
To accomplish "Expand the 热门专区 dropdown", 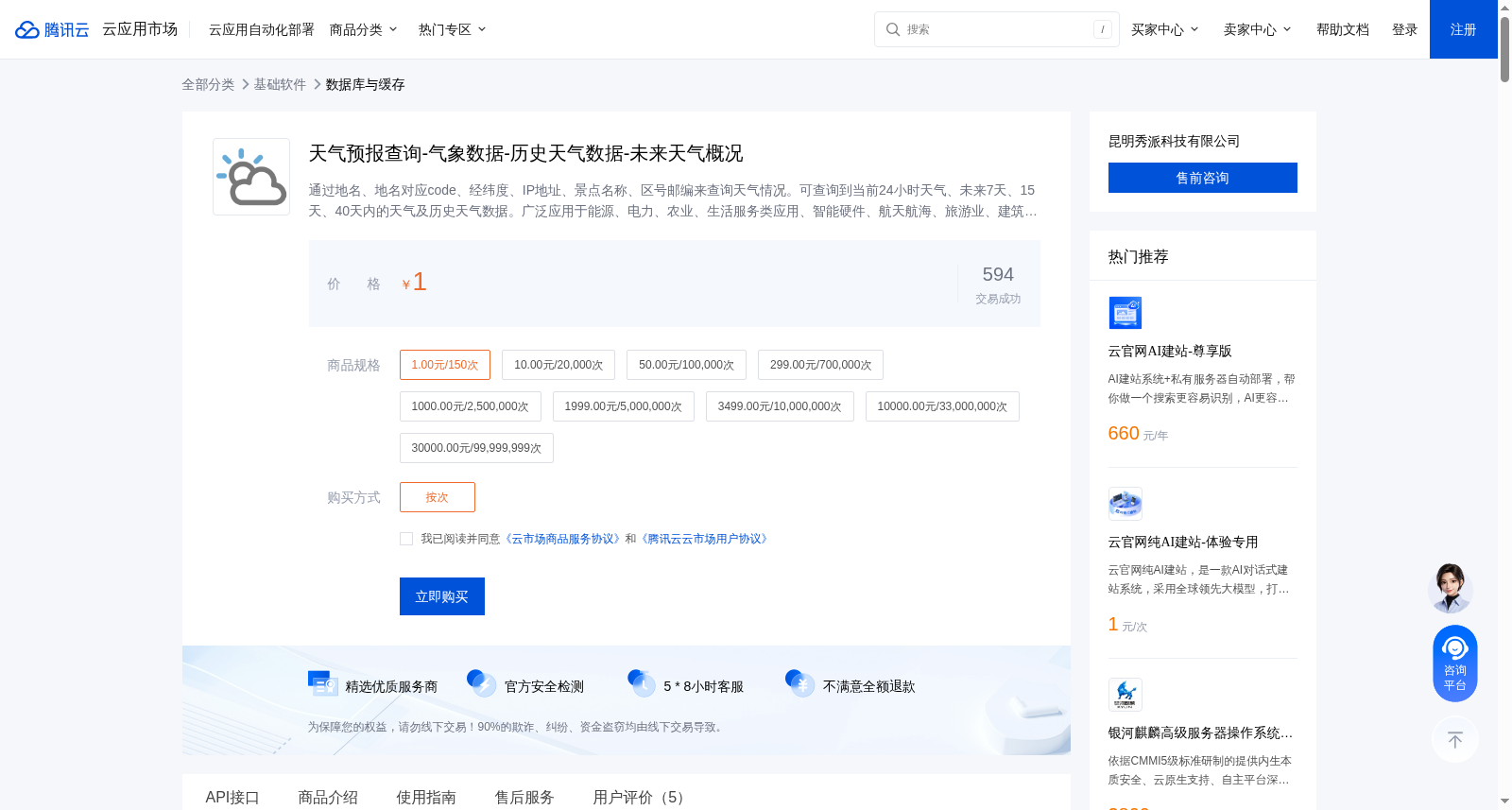I will (x=453, y=29).
